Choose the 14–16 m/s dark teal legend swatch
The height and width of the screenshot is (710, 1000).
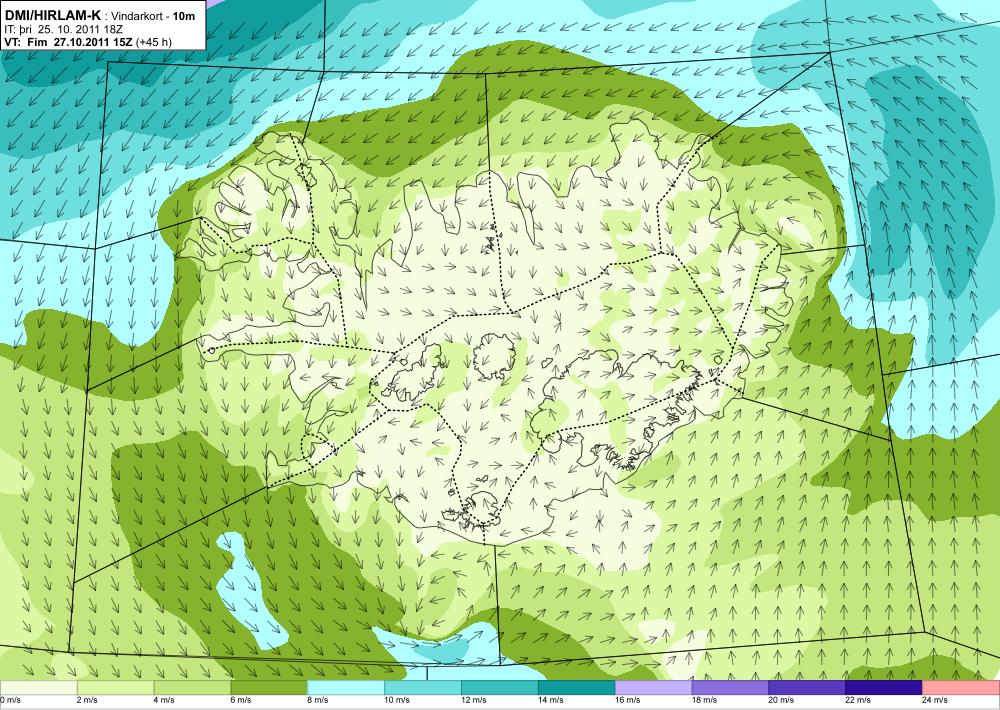pyautogui.click(x=577, y=688)
